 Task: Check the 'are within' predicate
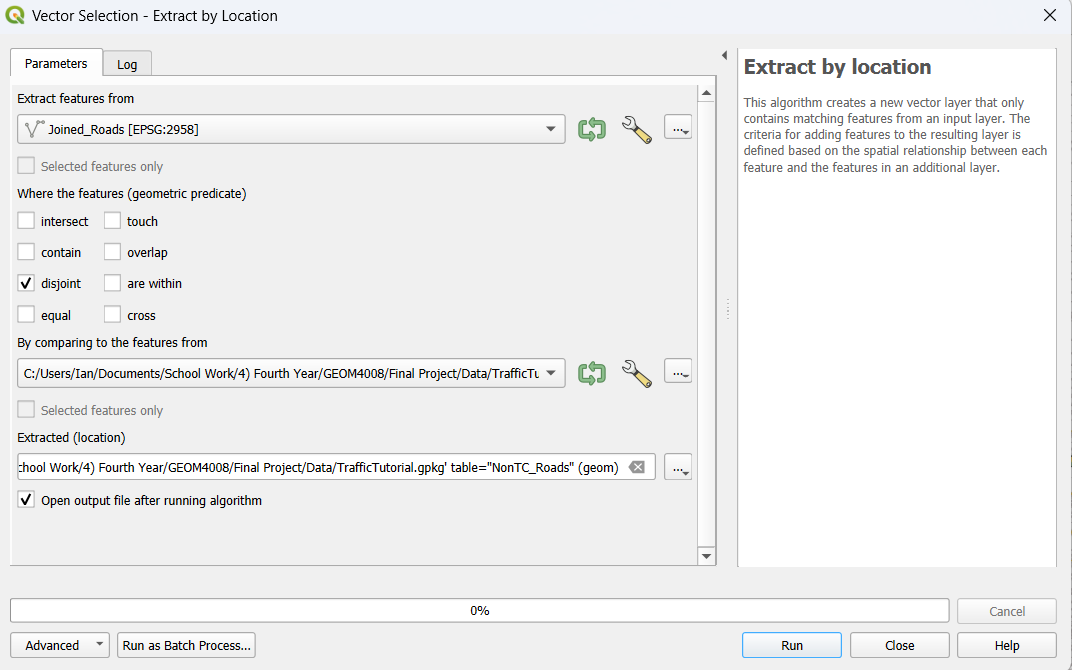pos(112,283)
